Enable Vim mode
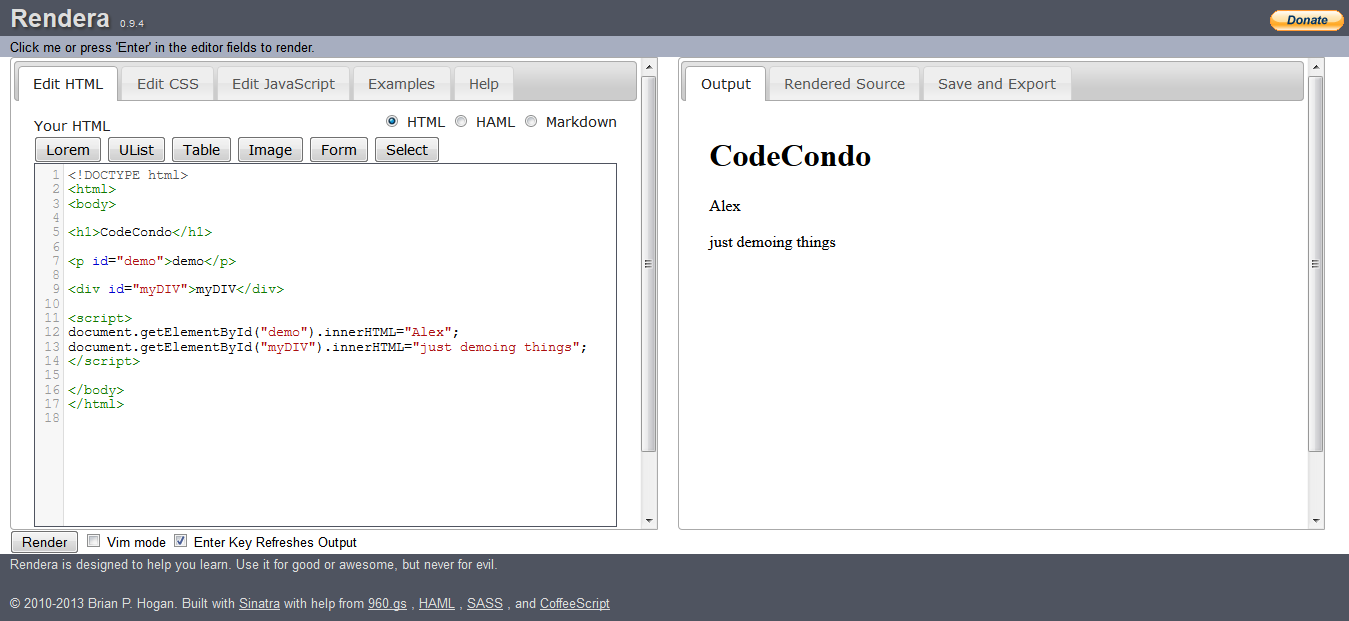Screen dimensions: 1349x621 point(93,540)
